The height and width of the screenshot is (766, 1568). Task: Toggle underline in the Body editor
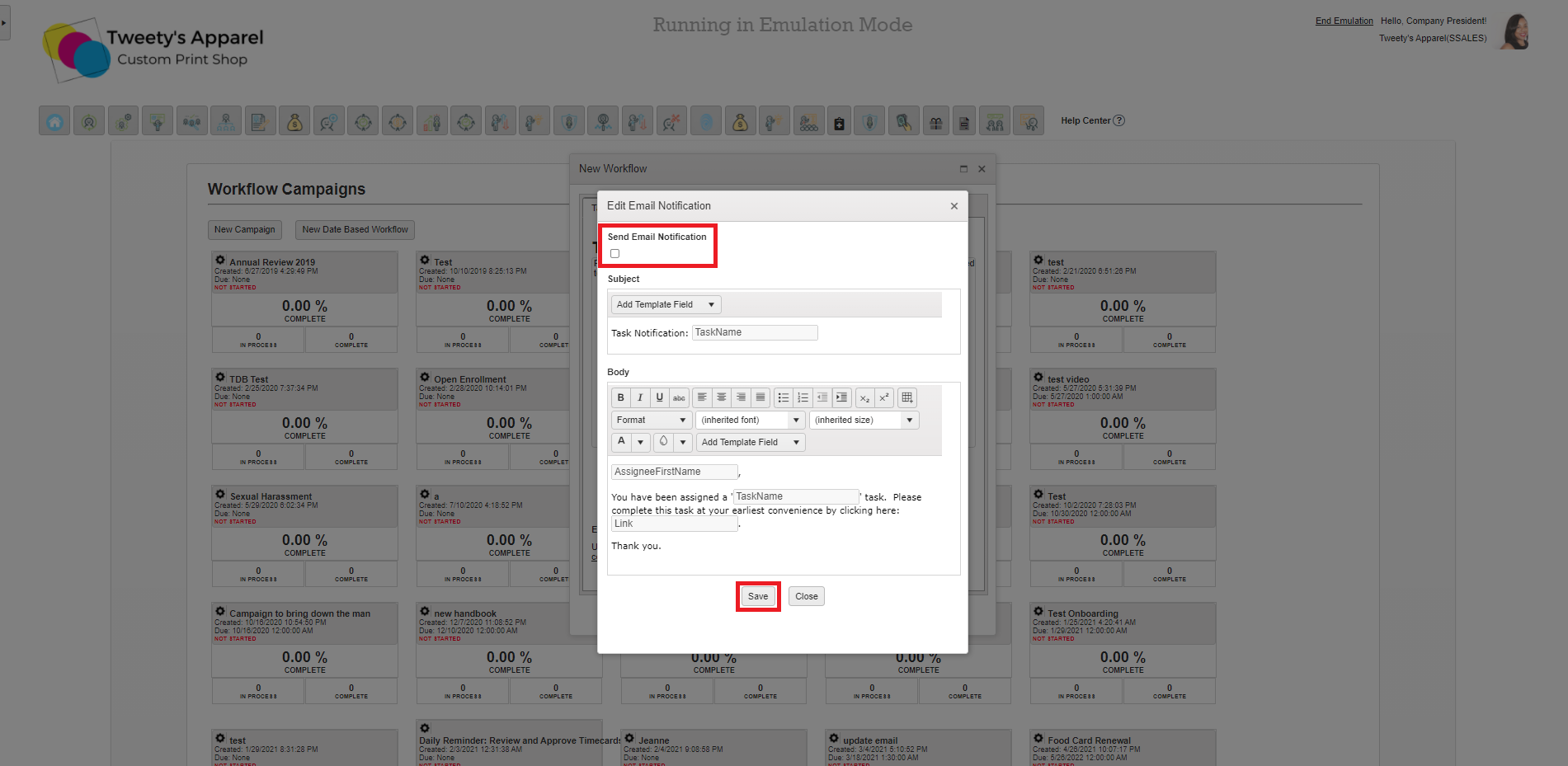click(x=659, y=397)
